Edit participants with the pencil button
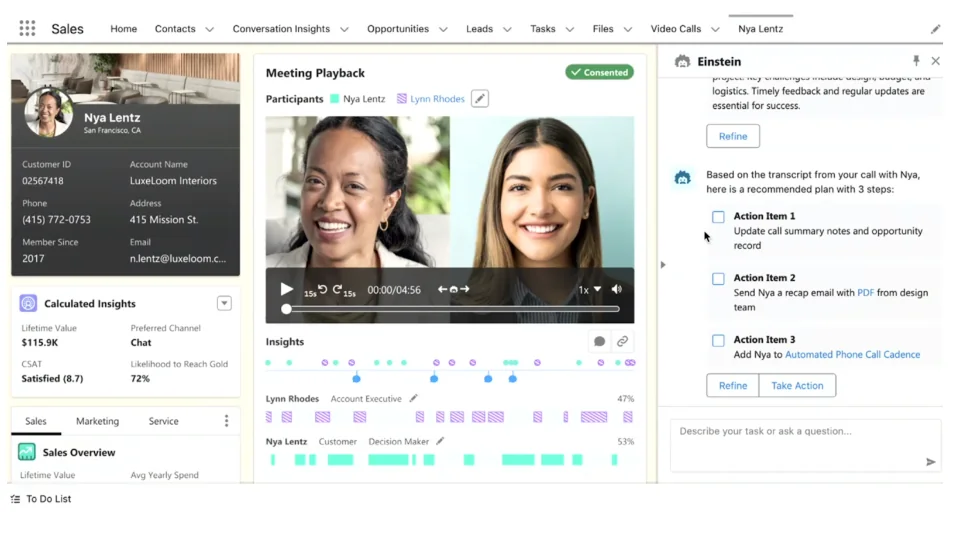This screenshot has height=534, width=958. click(x=480, y=98)
